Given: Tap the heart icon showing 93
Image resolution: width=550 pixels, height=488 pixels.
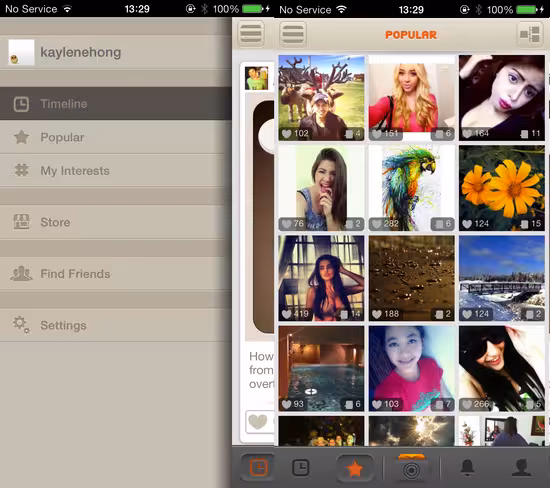Looking at the screenshot, I should 287,404.
